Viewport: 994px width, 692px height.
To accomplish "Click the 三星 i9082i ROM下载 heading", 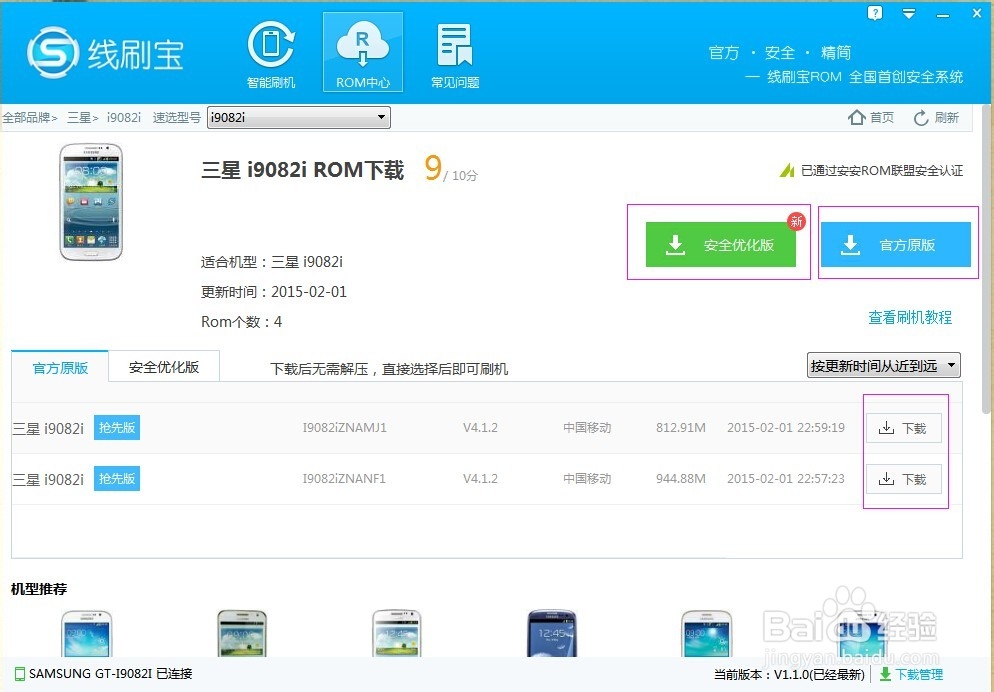I will coord(302,170).
